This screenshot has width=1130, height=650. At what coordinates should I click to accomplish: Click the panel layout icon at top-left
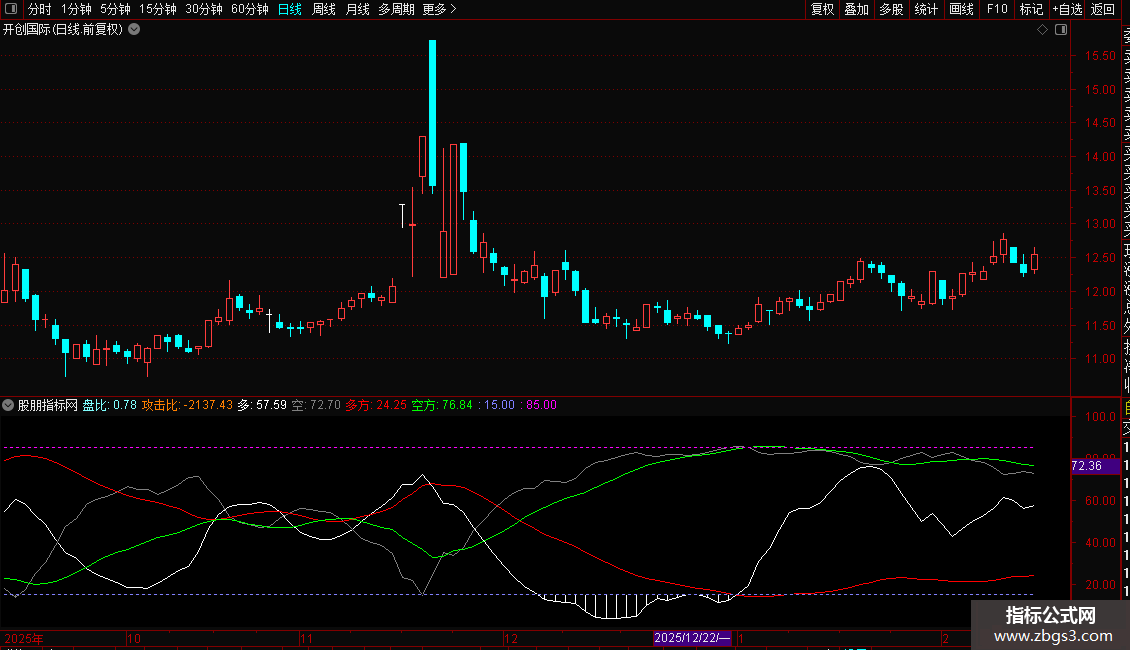tap(11, 9)
